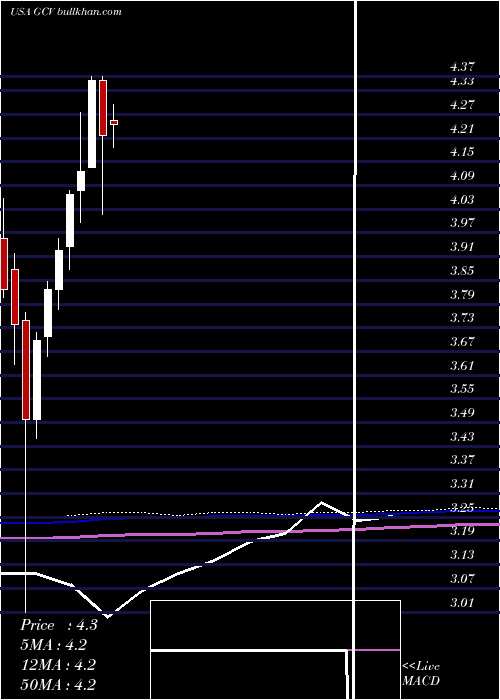Click the 4.27 price axis label

tap(462, 105)
